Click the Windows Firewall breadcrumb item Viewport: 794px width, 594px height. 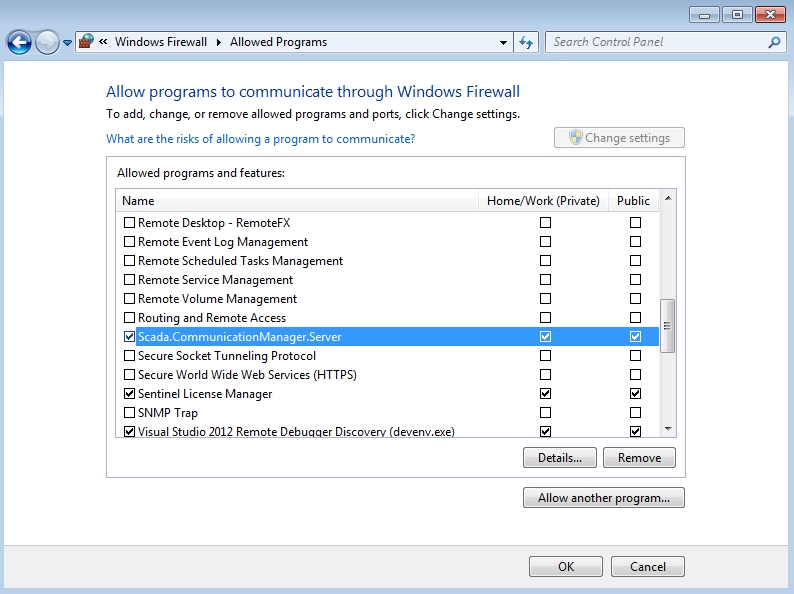pos(161,42)
